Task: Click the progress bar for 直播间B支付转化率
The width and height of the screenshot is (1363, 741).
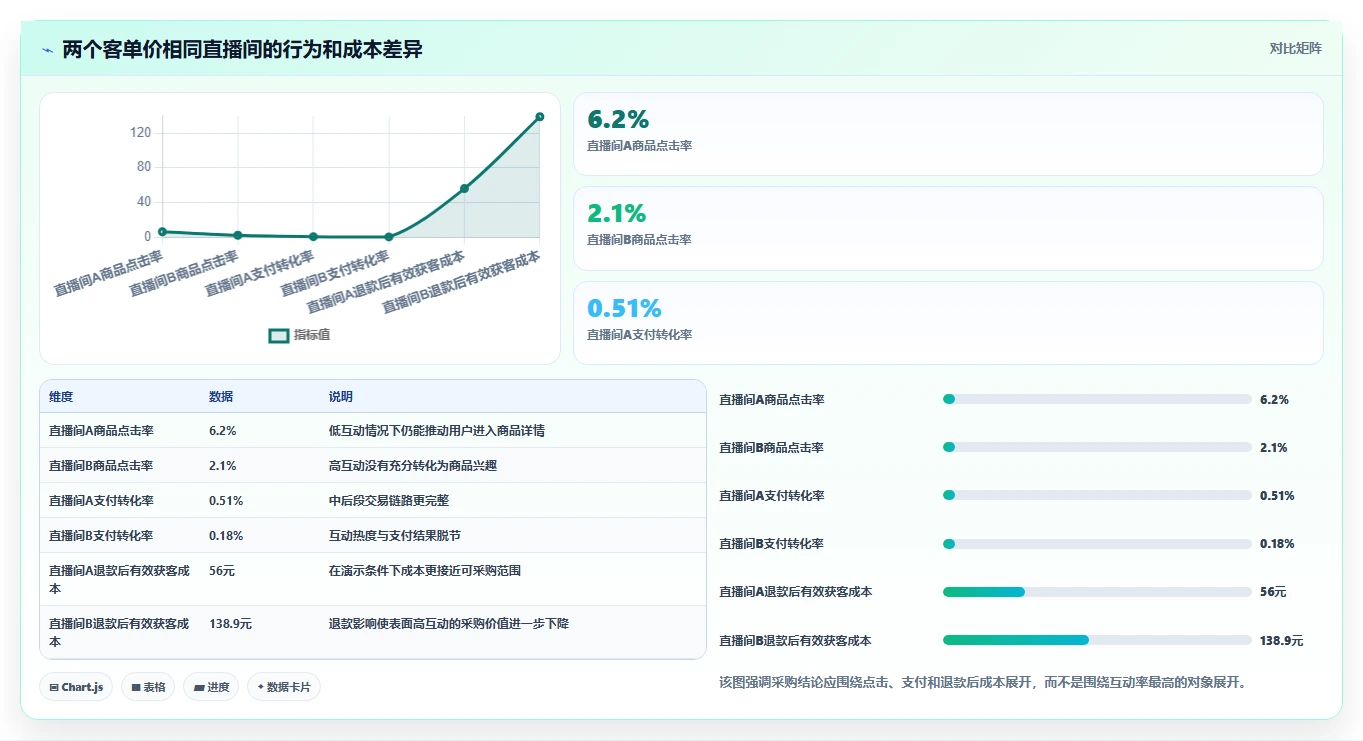Action: tap(1097, 544)
